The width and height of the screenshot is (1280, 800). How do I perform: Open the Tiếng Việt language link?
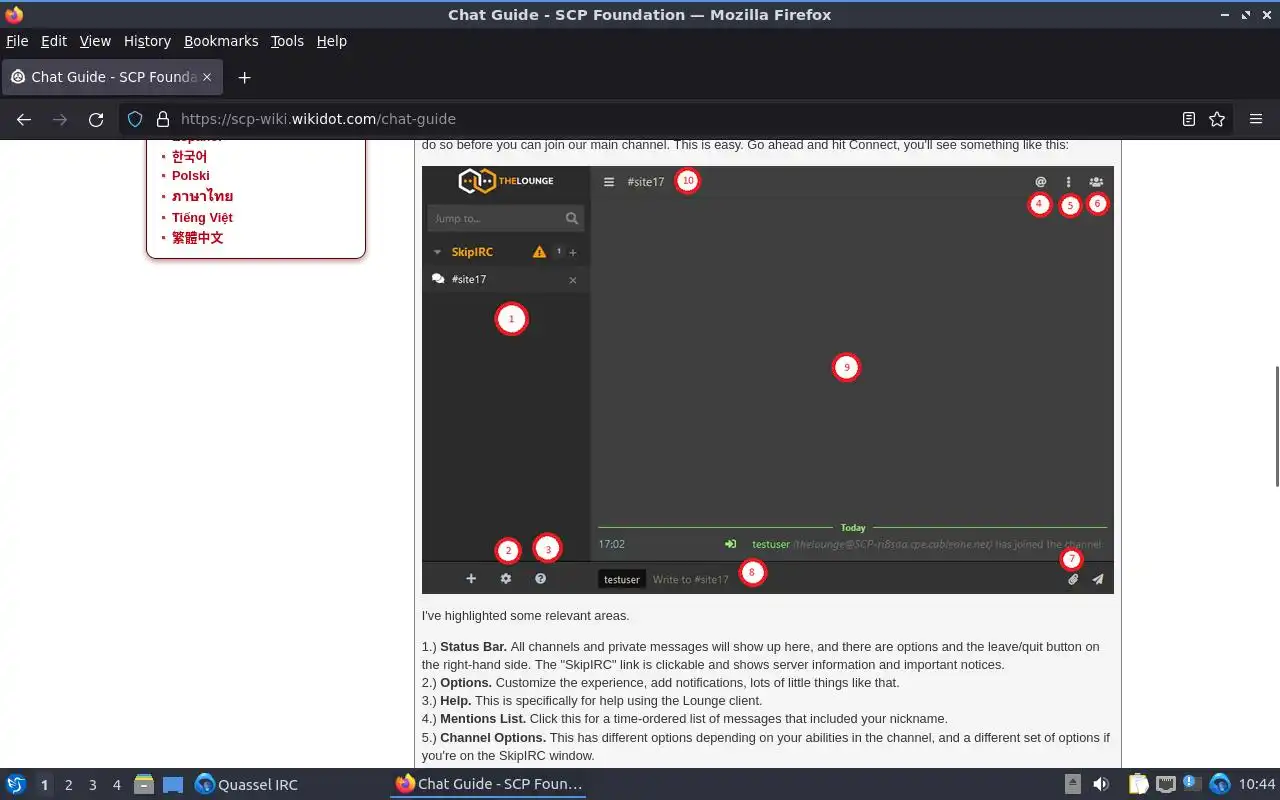pos(202,217)
